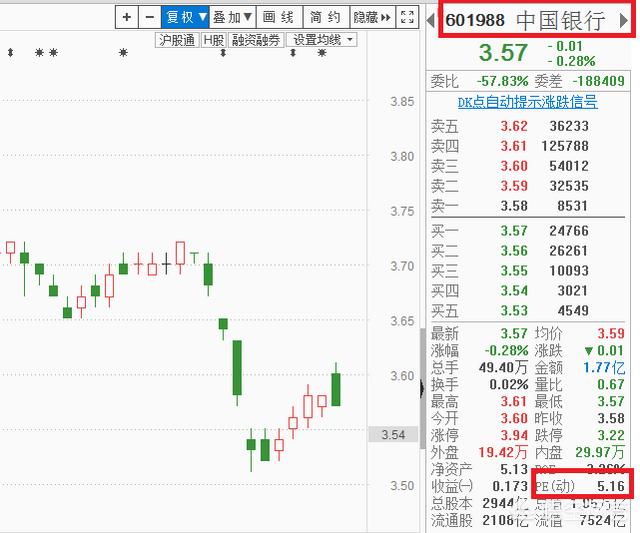Click the current price 3.57 header
The width and height of the screenshot is (640, 533).
(x=503, y=53)
